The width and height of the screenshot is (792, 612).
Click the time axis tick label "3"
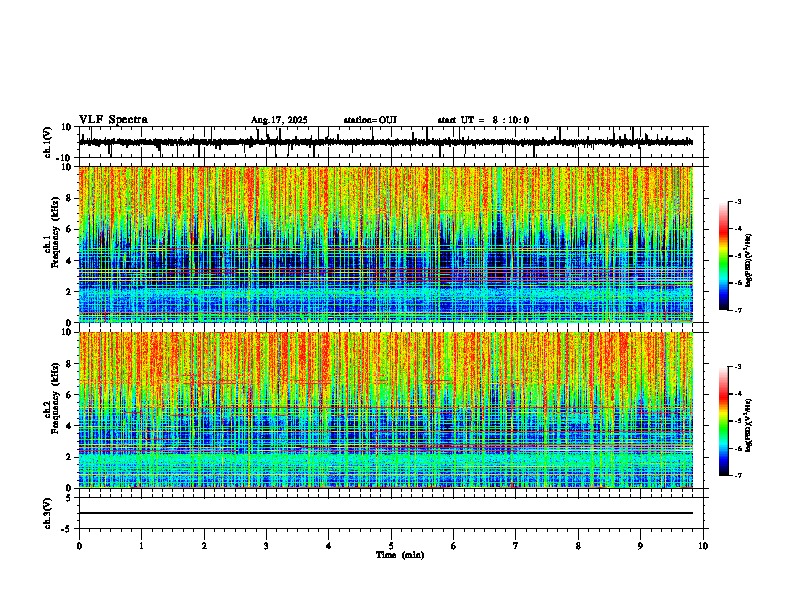click(266, 546)
